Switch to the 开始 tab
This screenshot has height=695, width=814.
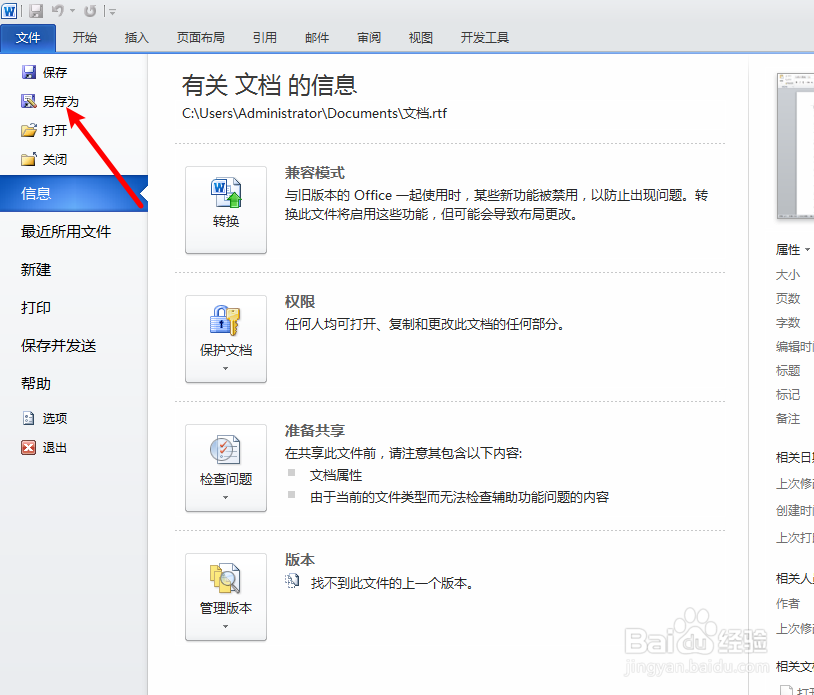click(85, 38)
